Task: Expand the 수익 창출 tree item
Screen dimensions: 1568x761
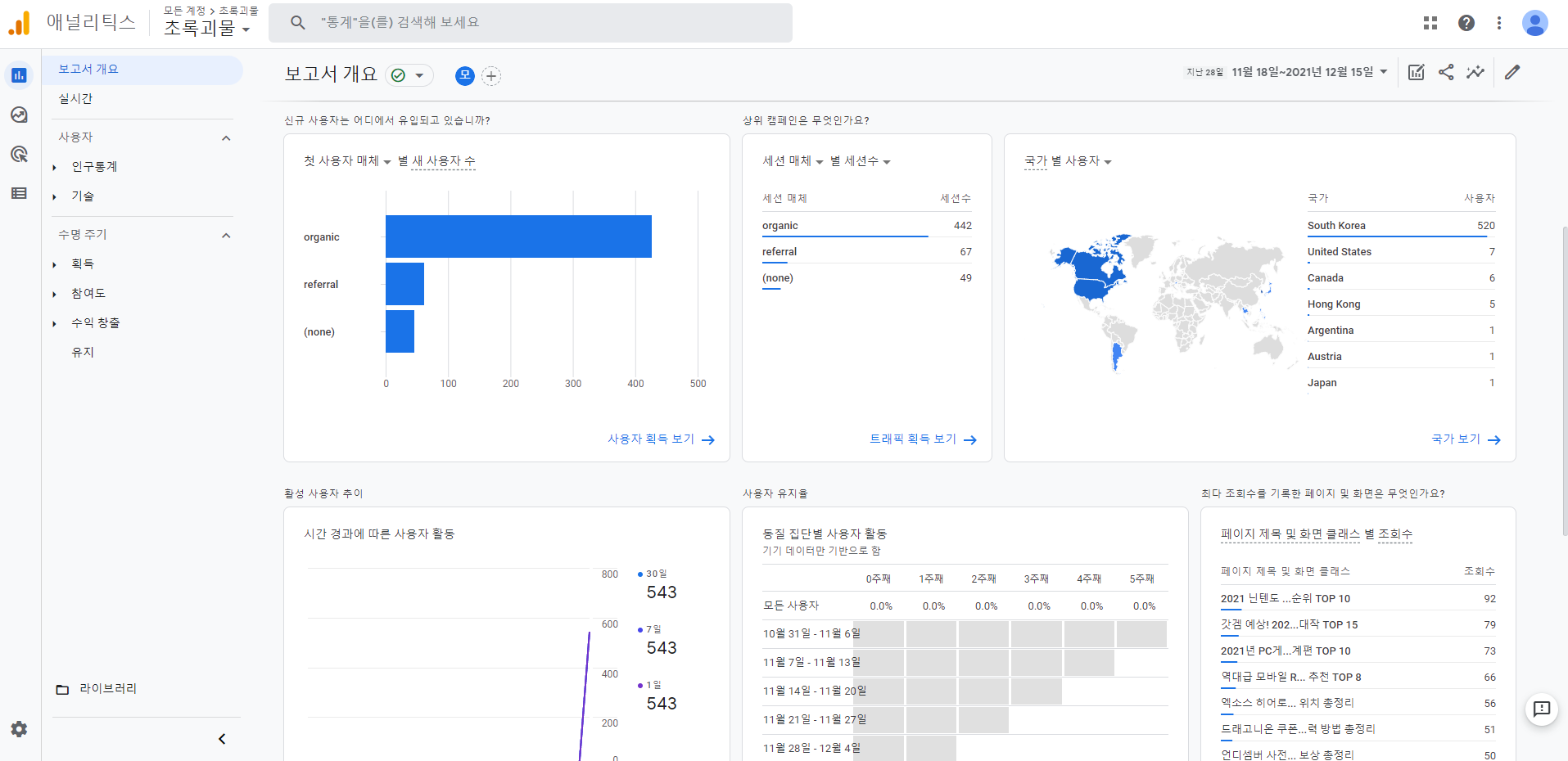Action: pyautogui.click(x=55, y=324)
